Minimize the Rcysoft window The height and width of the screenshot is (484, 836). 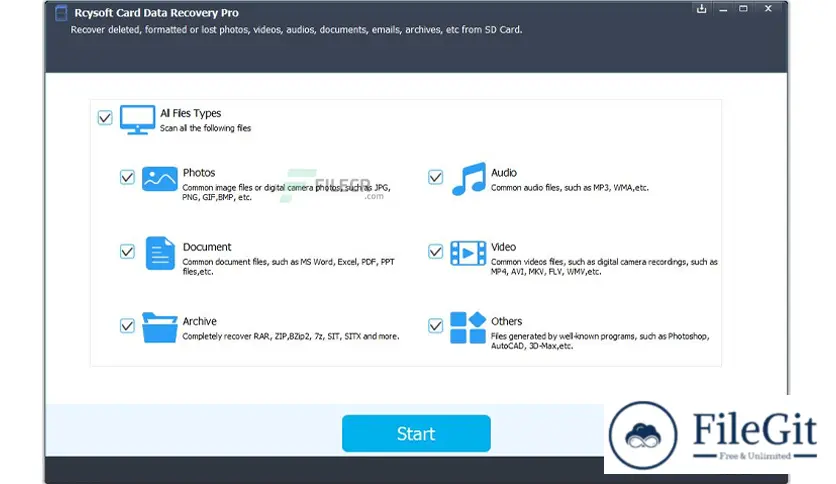pyautogui.click(x=723, y=9)
